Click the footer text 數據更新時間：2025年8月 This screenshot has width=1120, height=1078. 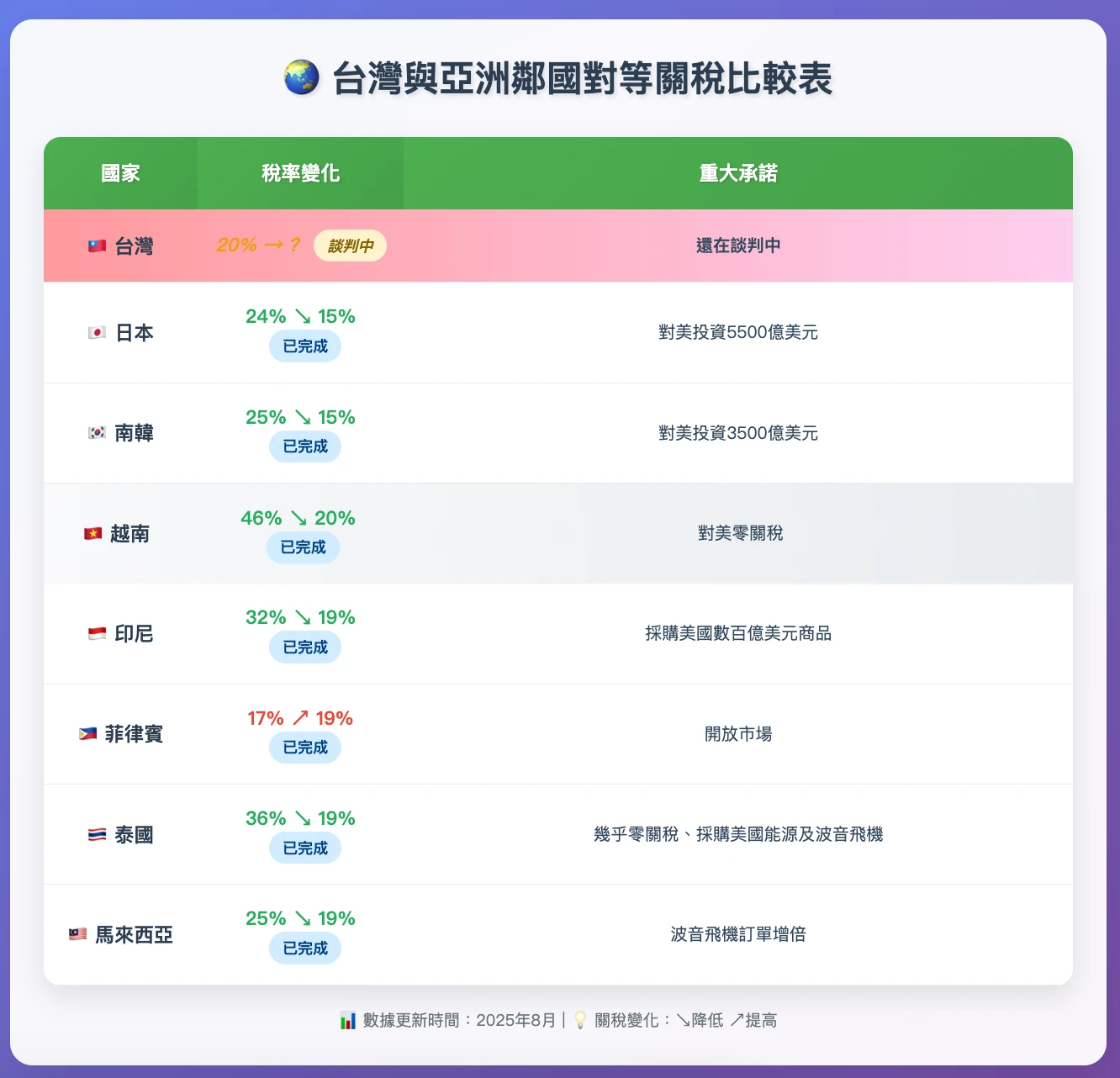pyautogui.click(x=460, y=1021)
